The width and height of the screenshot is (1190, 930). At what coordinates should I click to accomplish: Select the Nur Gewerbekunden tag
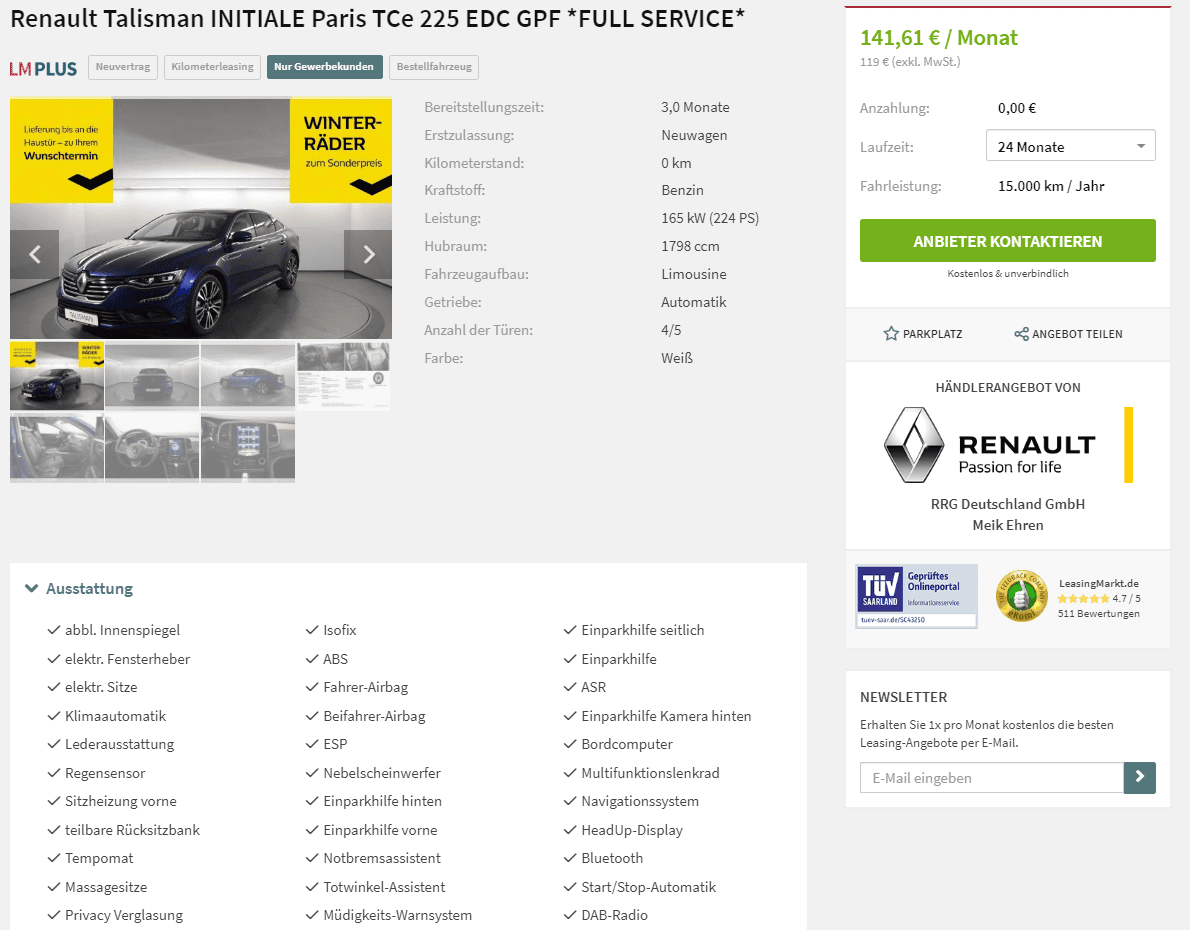pos(324,67)
